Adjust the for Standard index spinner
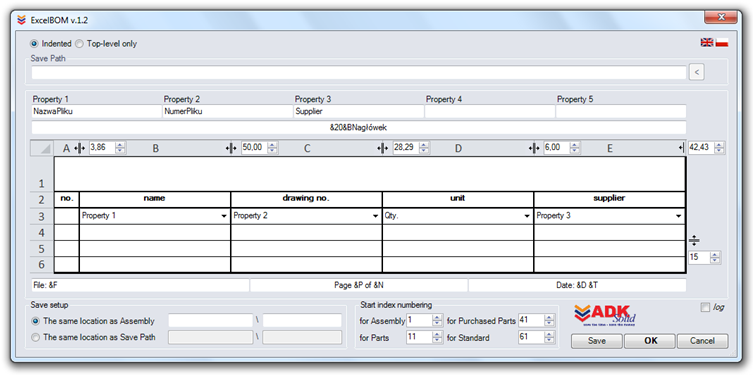 coord(550,337)
